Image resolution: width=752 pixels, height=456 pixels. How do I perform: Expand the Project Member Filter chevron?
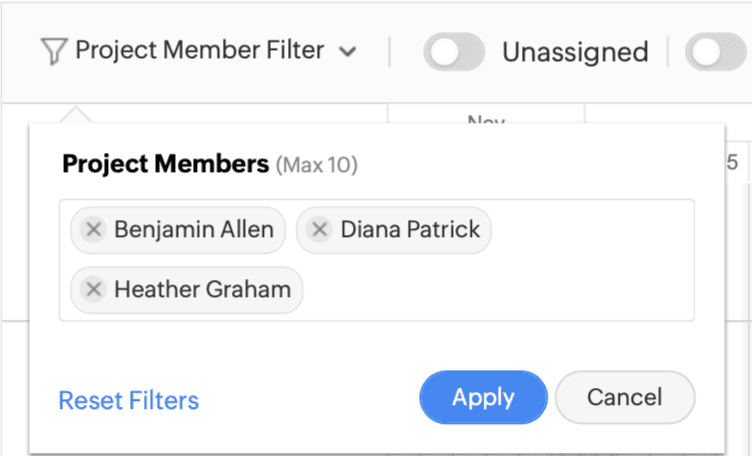[347, 52]
